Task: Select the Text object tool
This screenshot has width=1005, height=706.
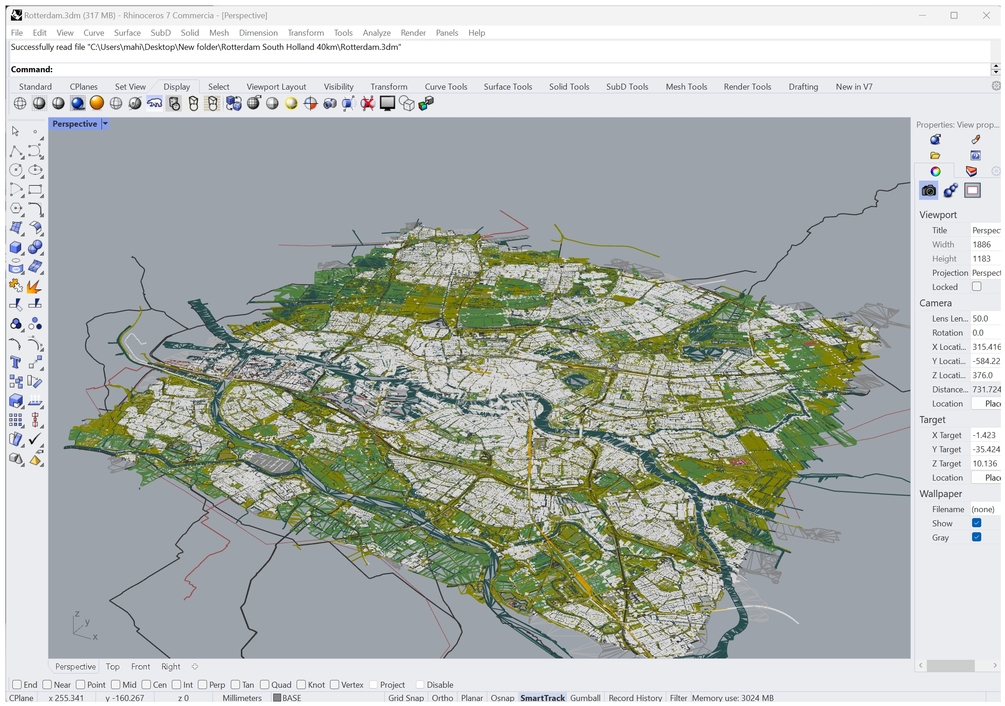Action: (x=16, y=362)
